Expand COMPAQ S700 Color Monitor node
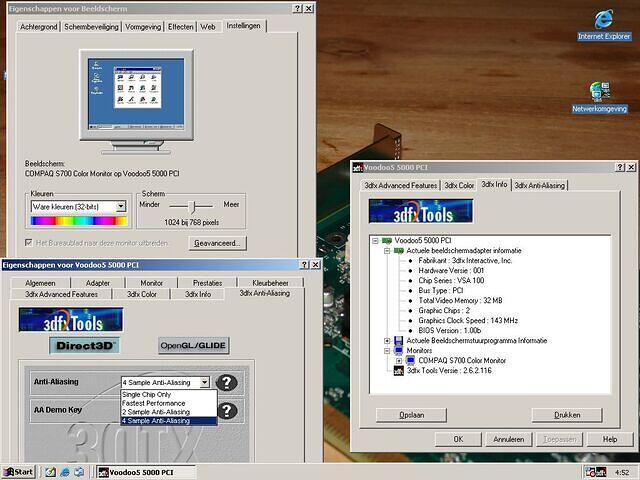Image resolution: width=640 pixels, height=480 pixels. [399, 361]
